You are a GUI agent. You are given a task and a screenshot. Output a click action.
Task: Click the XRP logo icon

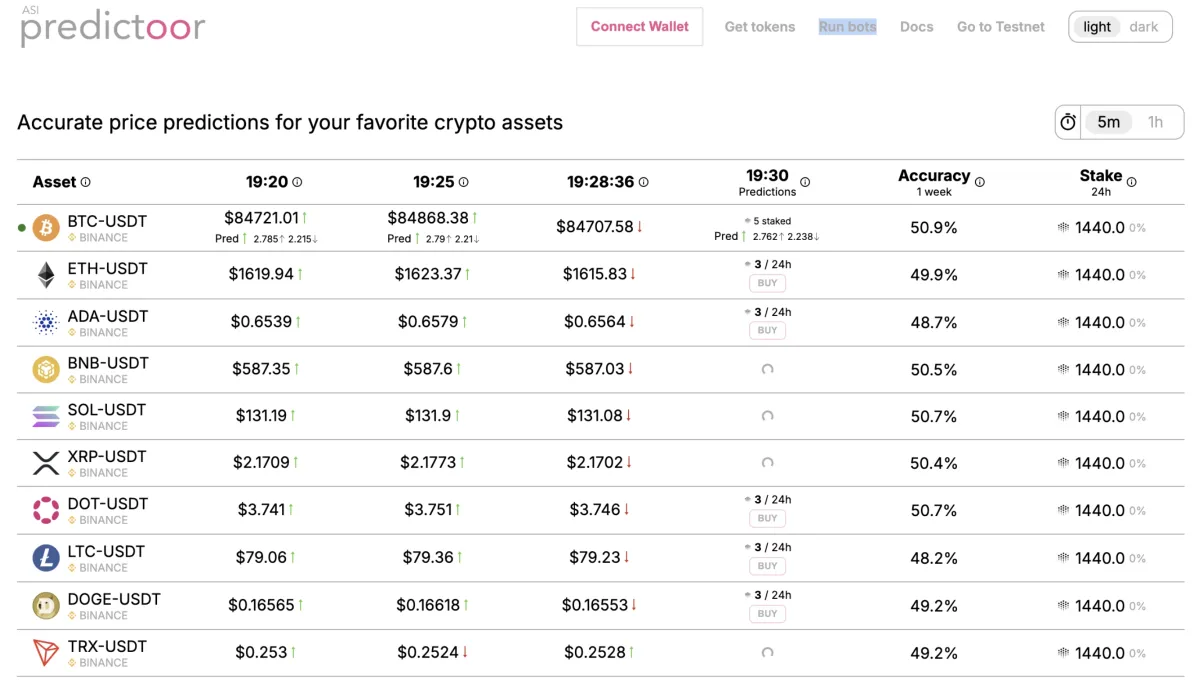pyautogui.click(x=46, y=464)
